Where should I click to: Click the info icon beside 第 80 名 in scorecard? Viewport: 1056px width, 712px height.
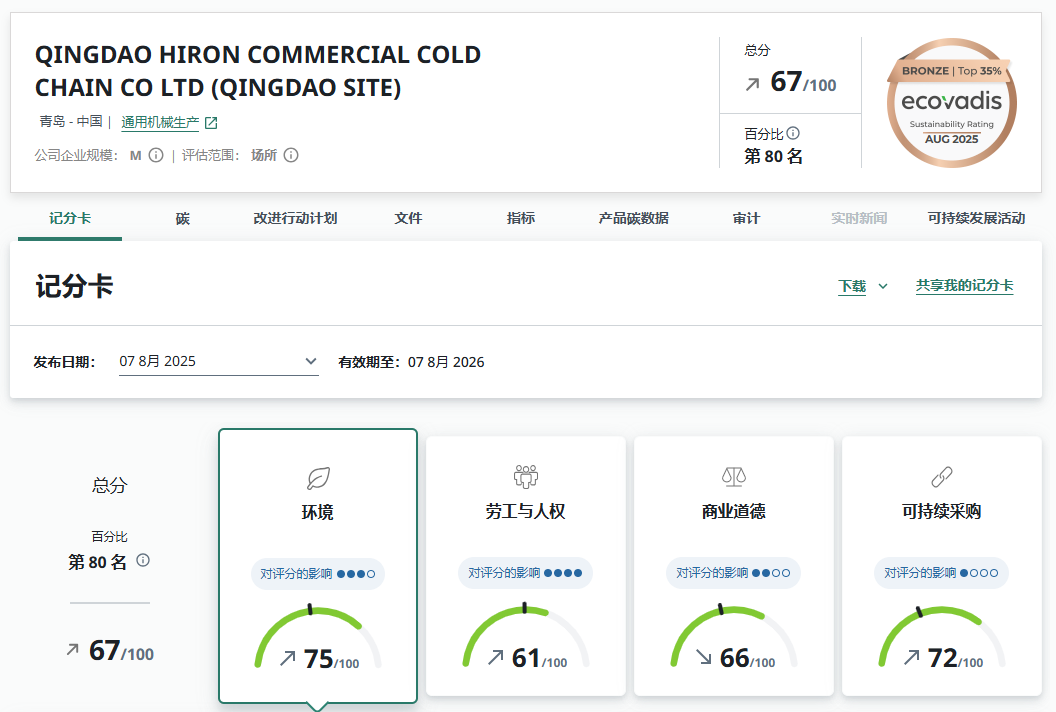point(143,560)
